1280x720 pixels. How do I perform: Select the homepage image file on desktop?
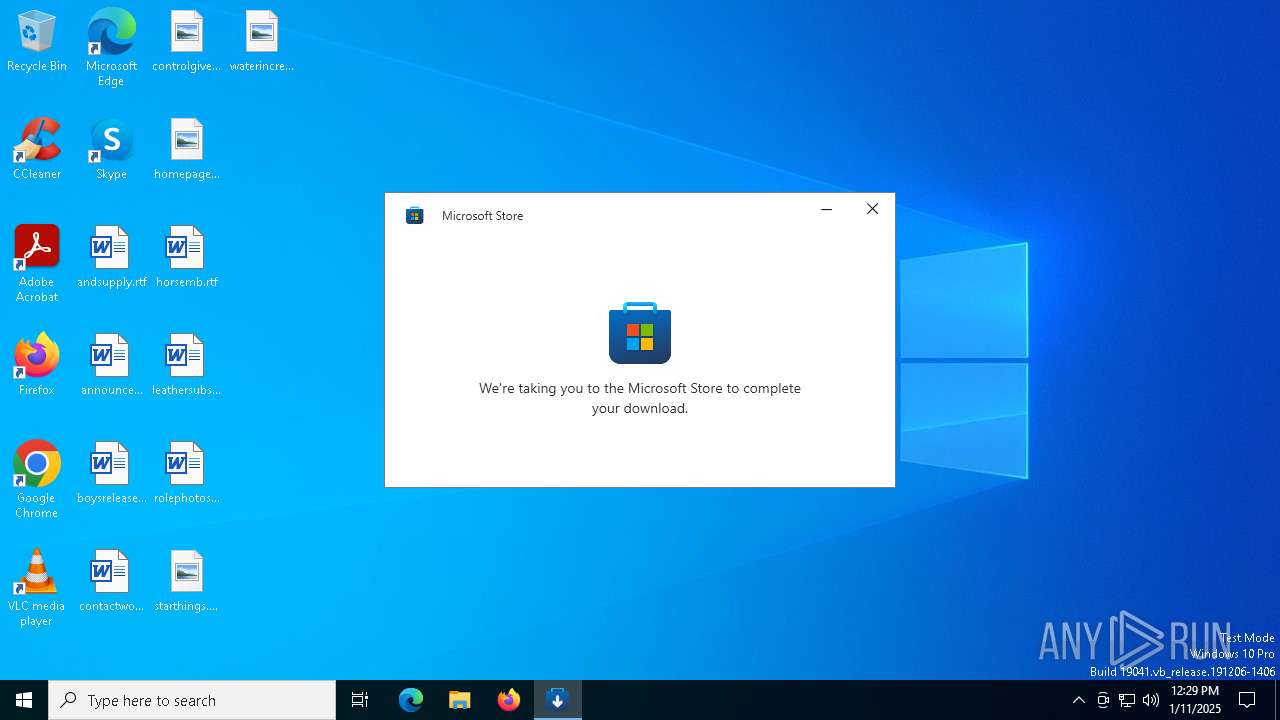(186, 150)
